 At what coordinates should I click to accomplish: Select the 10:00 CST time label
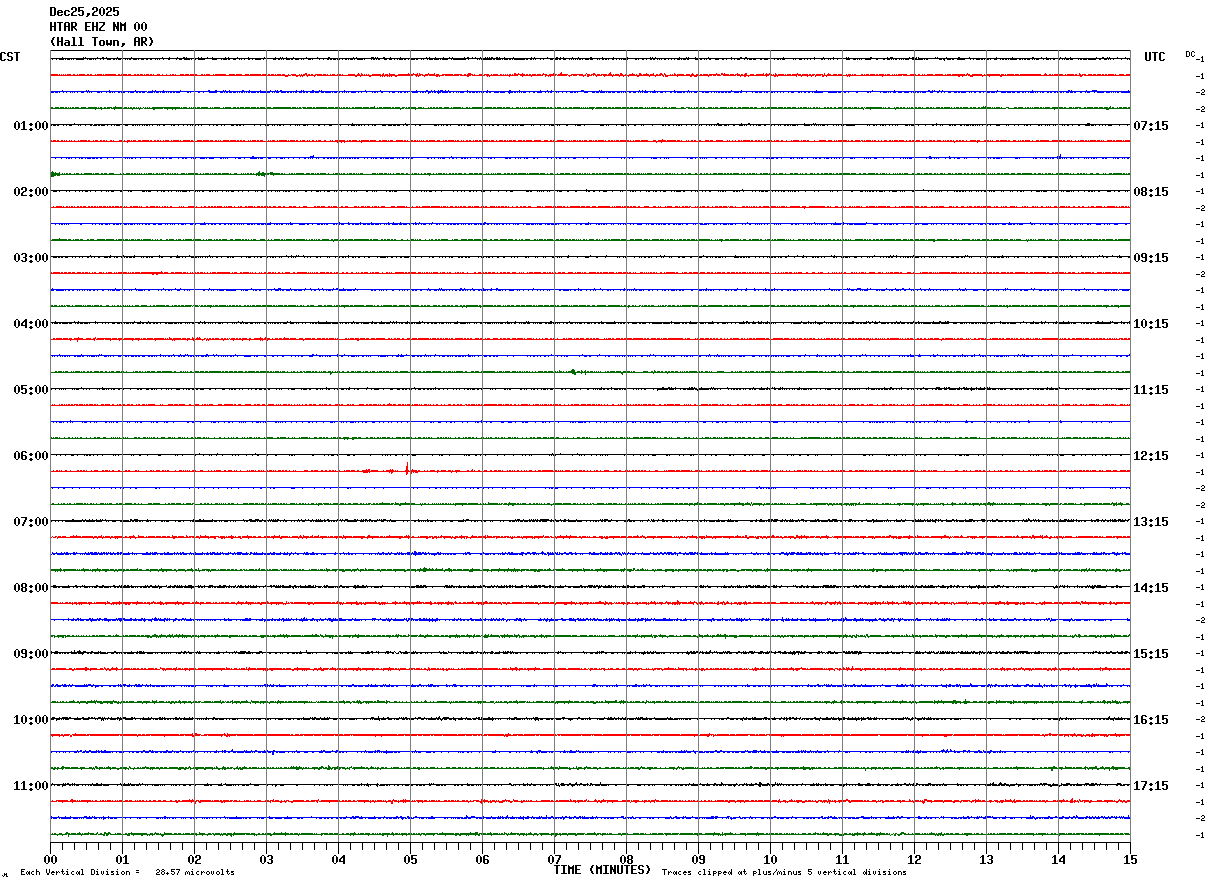[x=31, y=719]
